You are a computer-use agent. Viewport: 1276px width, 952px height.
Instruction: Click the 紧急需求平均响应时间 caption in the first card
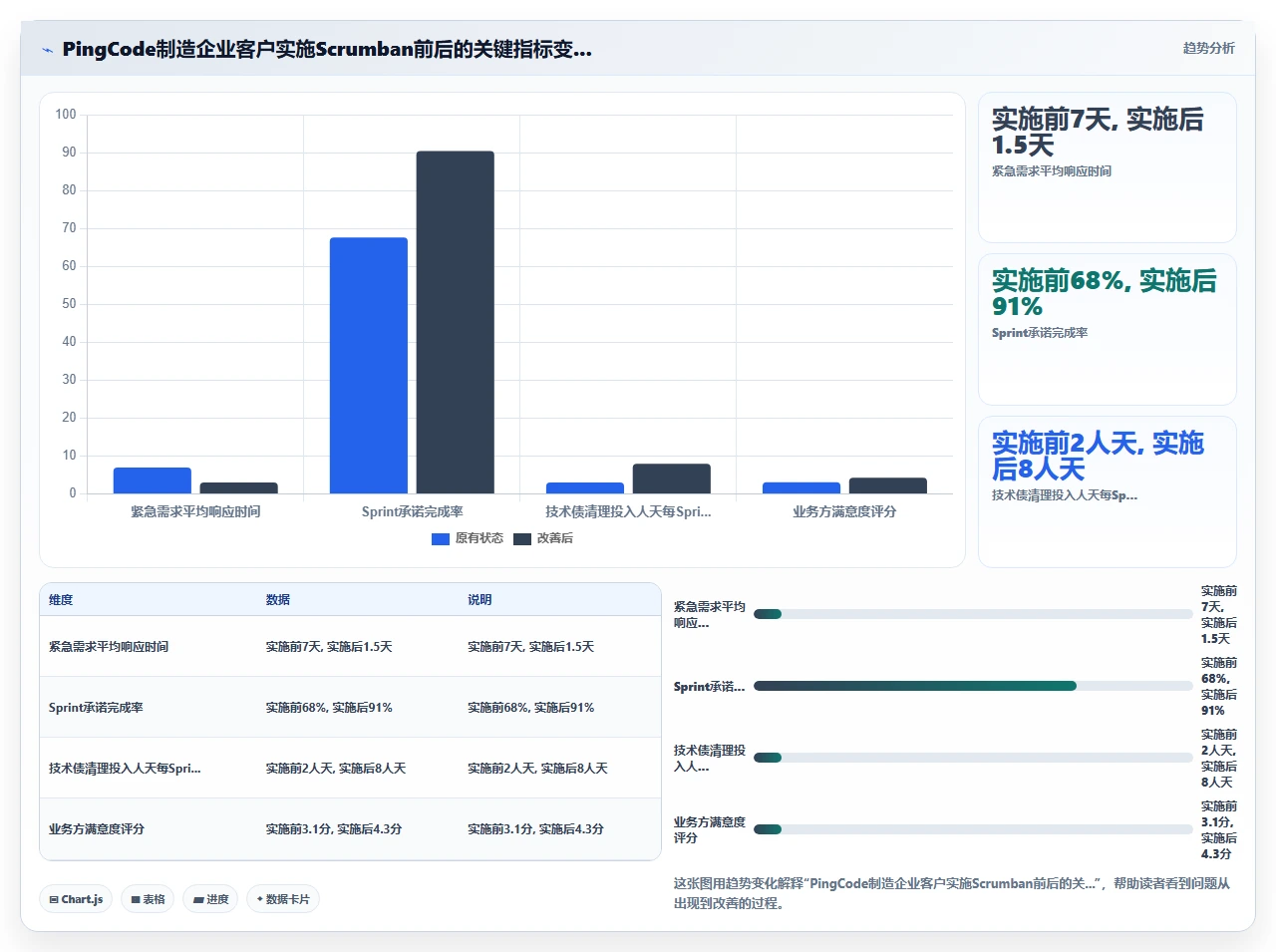coord(1051,171)
